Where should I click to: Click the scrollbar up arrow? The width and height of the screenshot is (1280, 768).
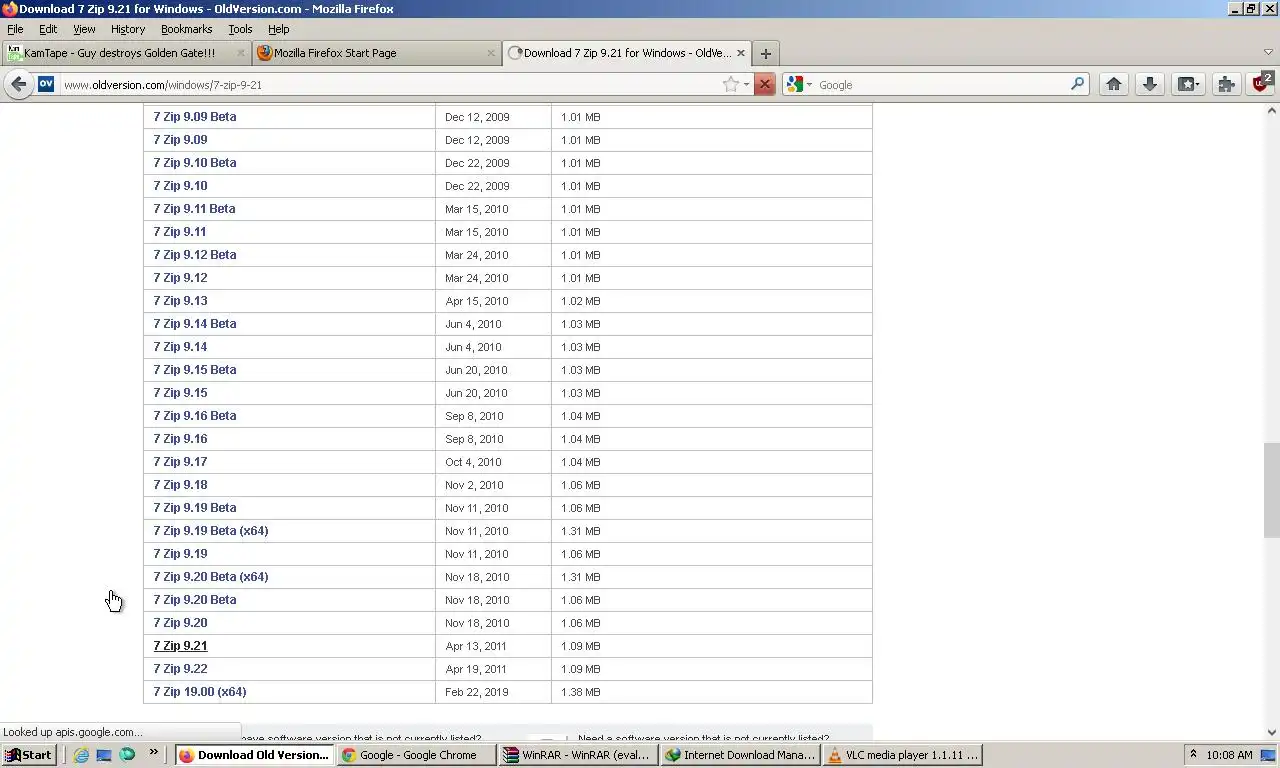[x=1271, y=111]
